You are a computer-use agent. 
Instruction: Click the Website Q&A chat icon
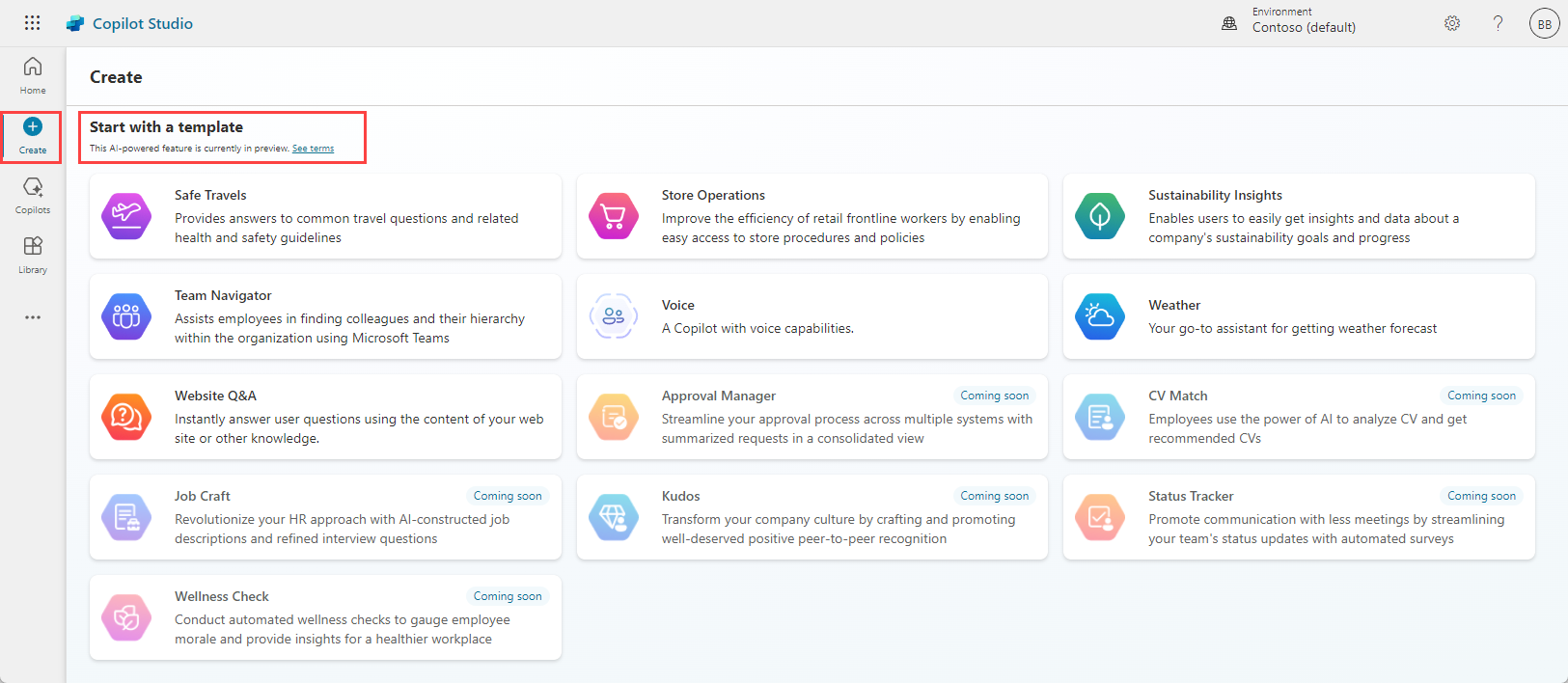point(126,417)
